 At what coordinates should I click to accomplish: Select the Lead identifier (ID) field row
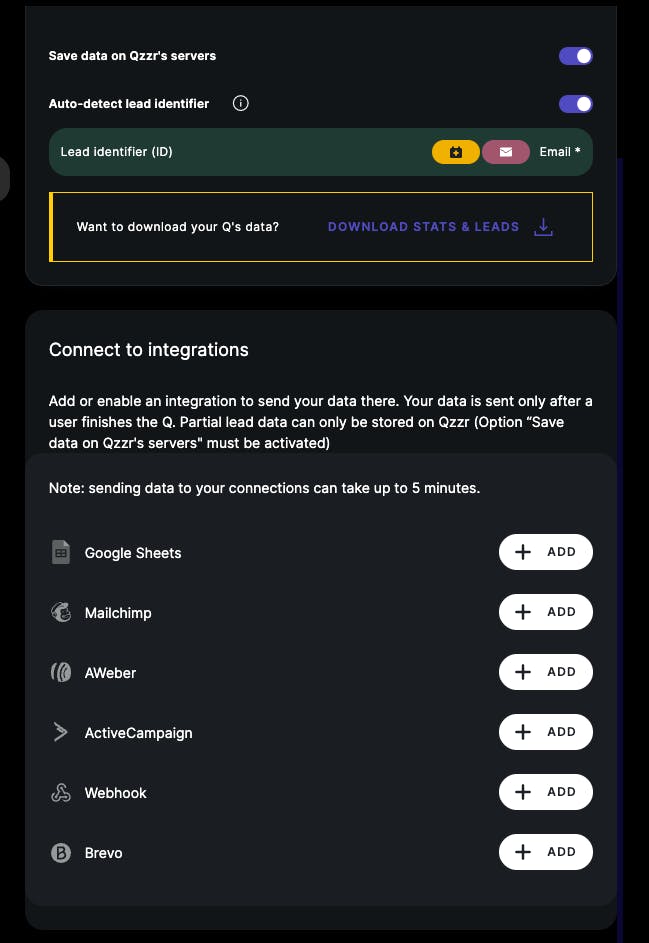[321, 152]
